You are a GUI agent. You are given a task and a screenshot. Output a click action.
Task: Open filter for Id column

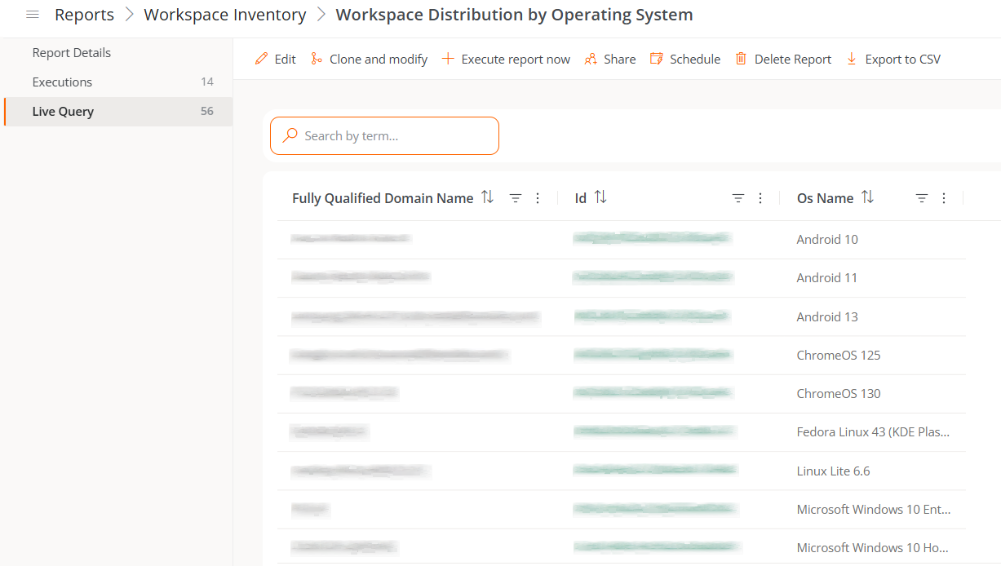[738, 199]
